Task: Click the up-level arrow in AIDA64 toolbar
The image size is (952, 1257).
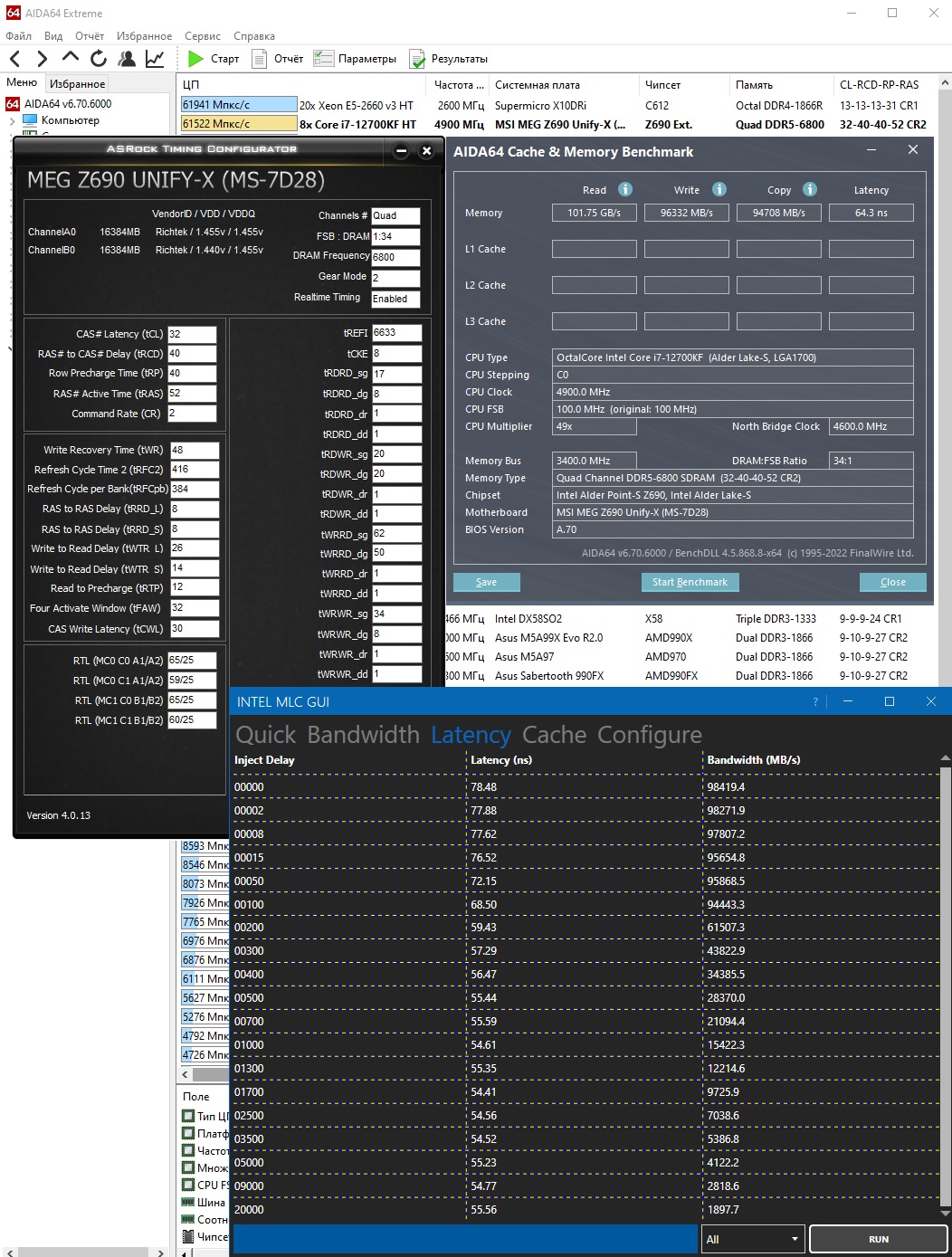Action: click(71, 58)
